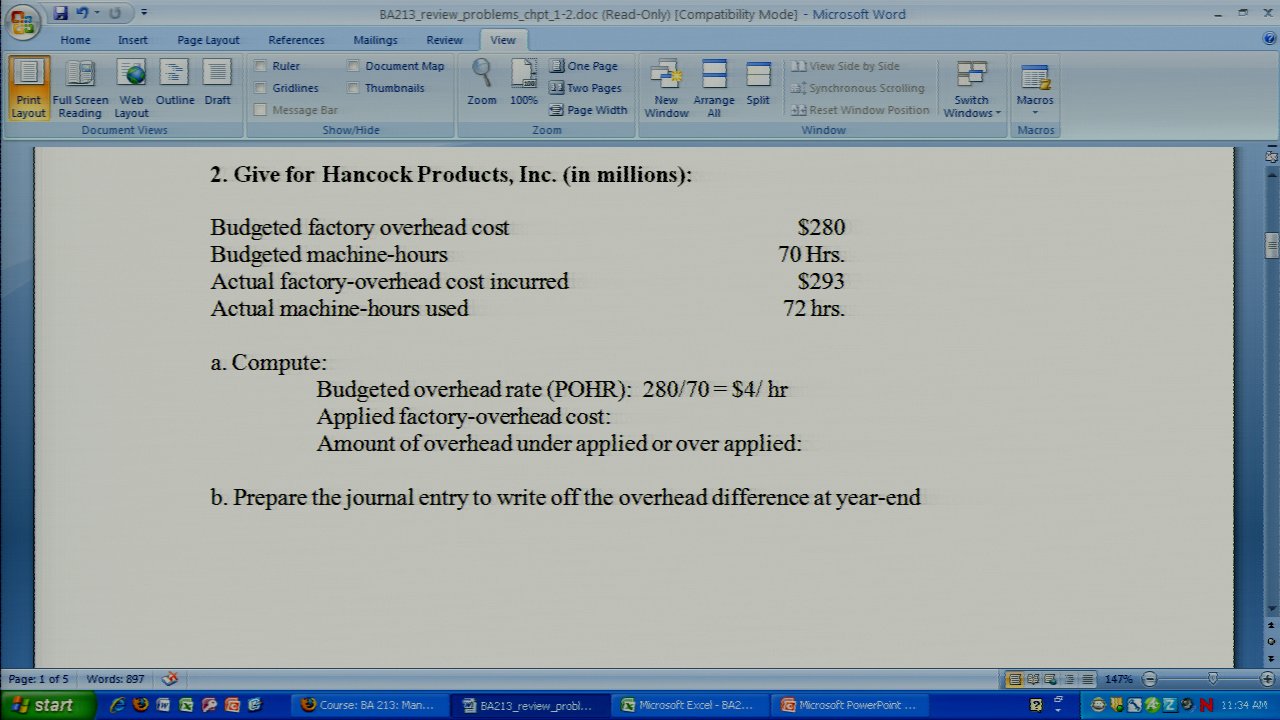The image size is (1280, 720).
Task: Enable the Ruler checkbox
Action: (x=261, y=66)
